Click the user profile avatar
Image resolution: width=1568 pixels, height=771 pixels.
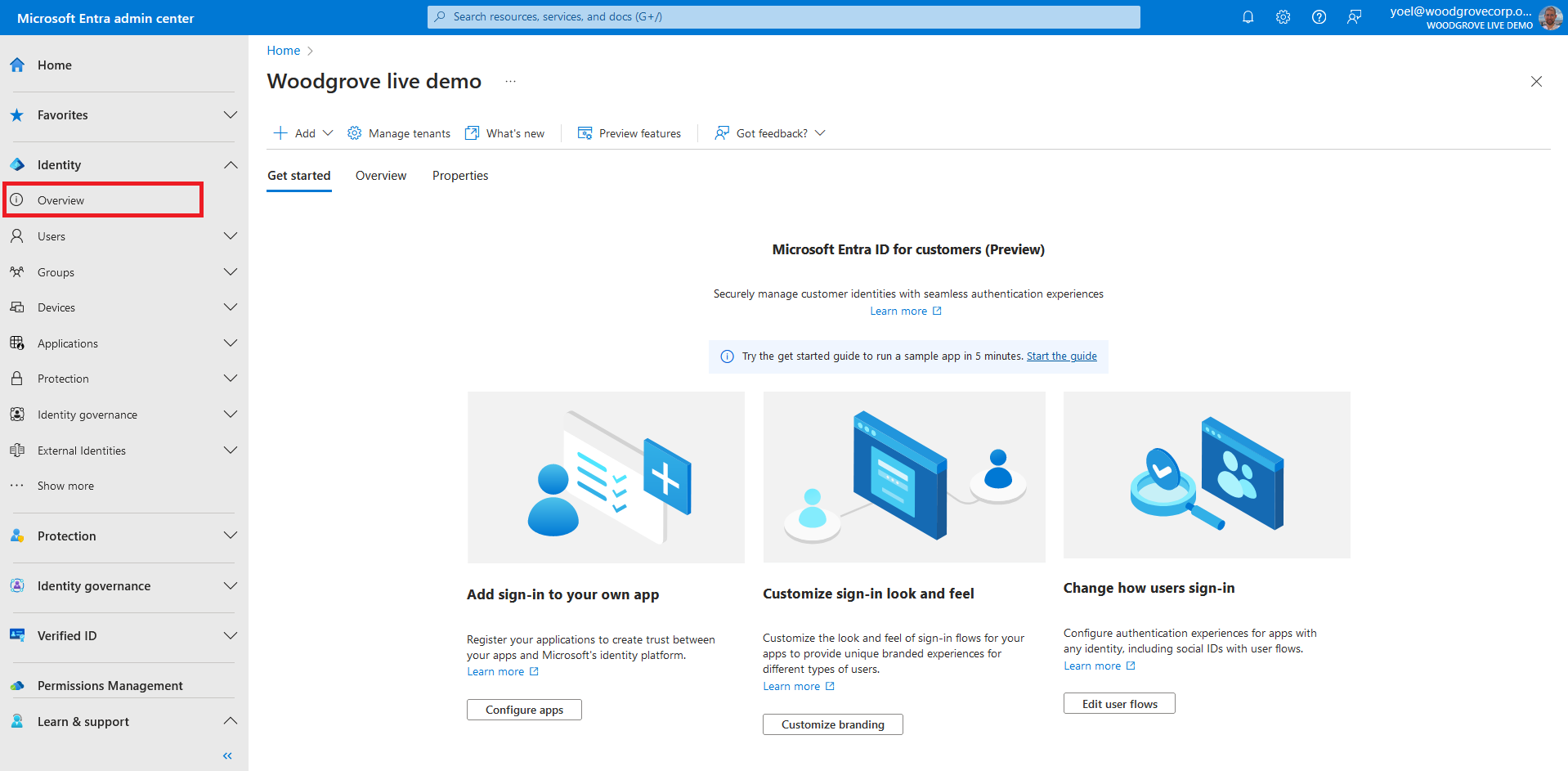click(1549, 17)
